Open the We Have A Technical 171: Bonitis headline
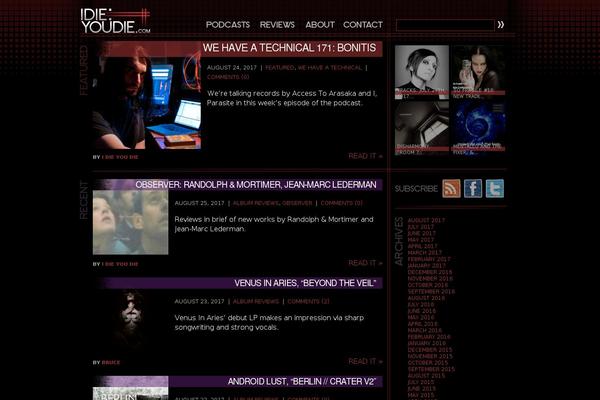The image size is (600, 400). click(289, 48)
